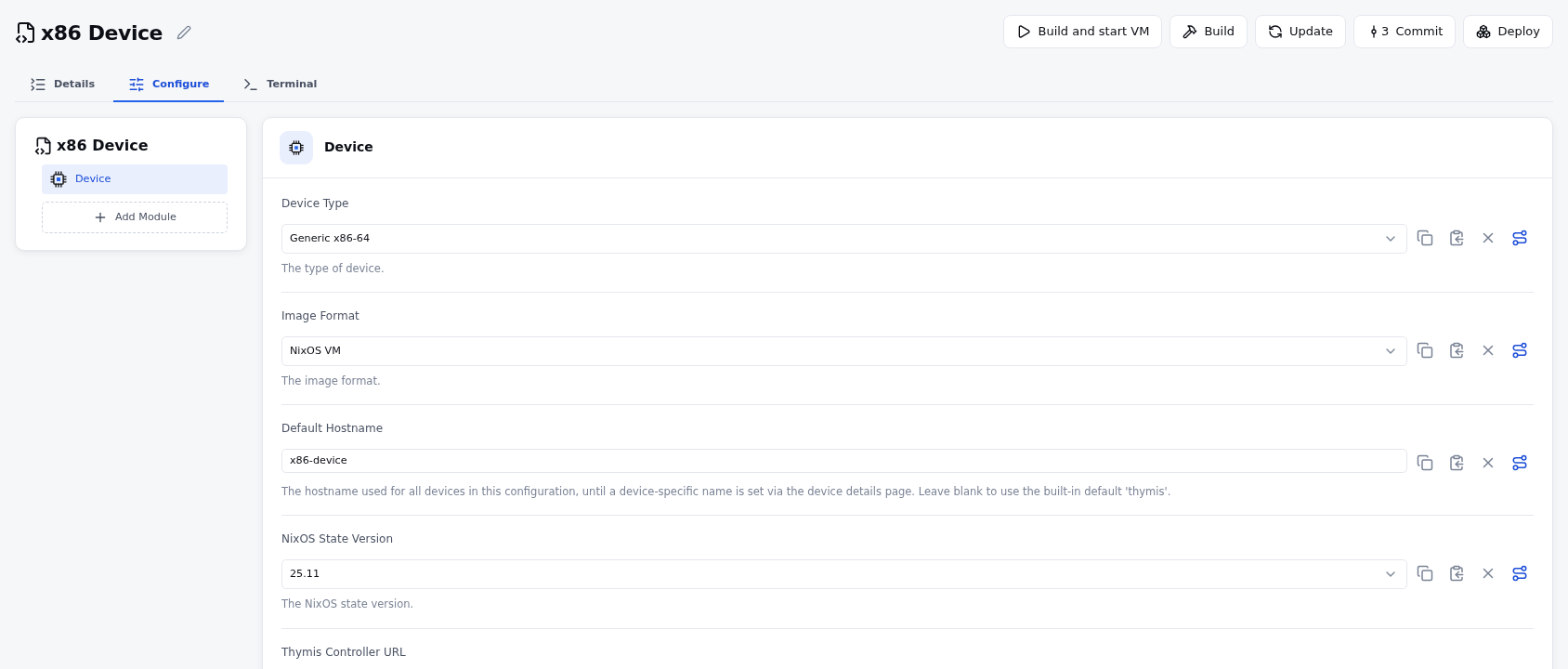Click the 'The NixOS state version.' description
Screen dimensions: 1568x669
[x=347, y=604]
